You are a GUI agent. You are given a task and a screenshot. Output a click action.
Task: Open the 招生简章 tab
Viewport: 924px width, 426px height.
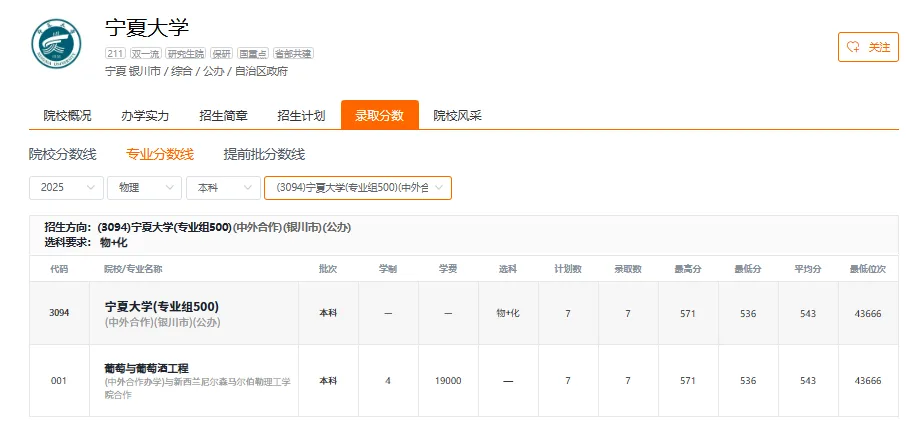(223, 115)
